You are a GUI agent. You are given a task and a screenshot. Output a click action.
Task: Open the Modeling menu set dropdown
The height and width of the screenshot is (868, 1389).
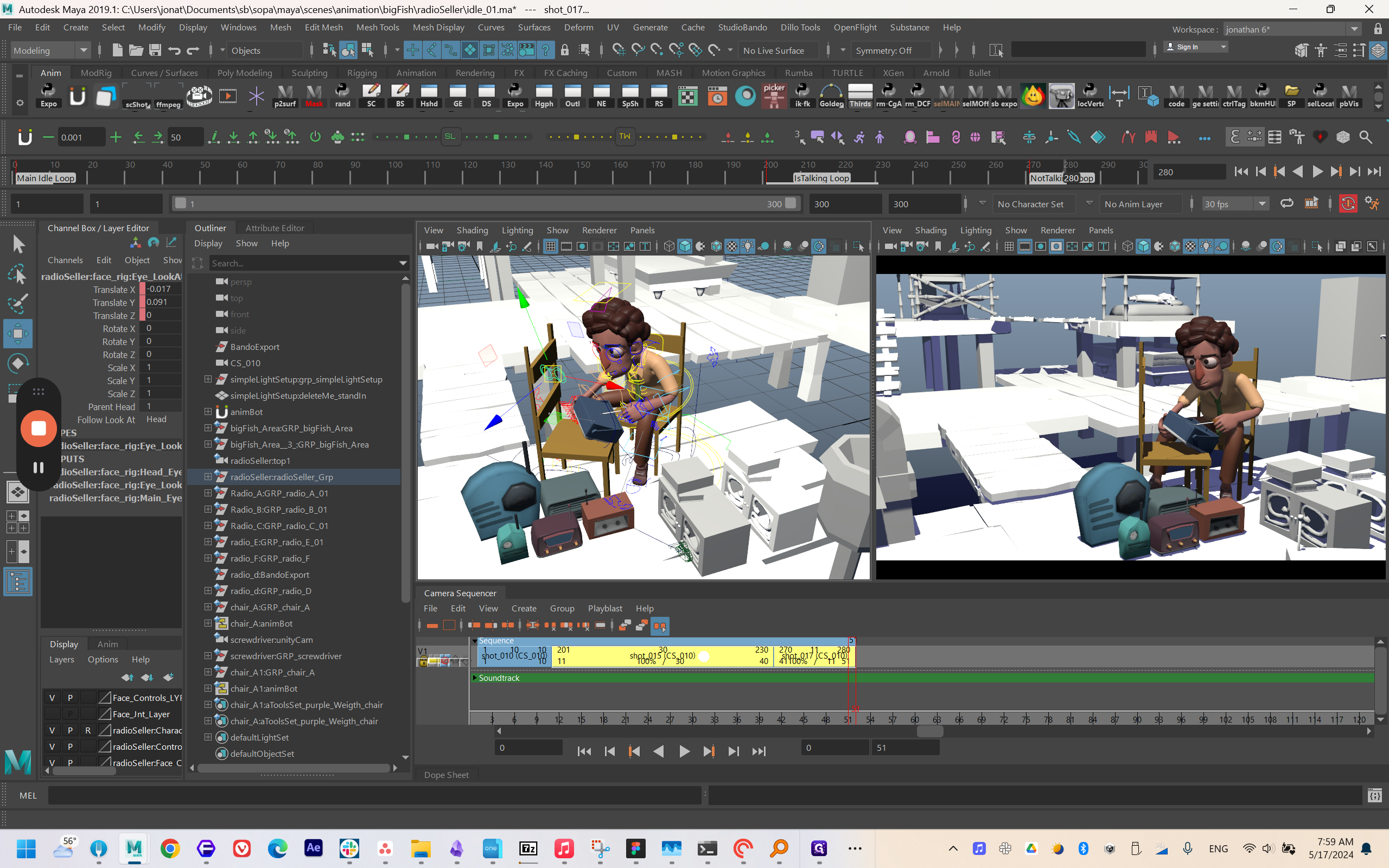tap(50, 50)
